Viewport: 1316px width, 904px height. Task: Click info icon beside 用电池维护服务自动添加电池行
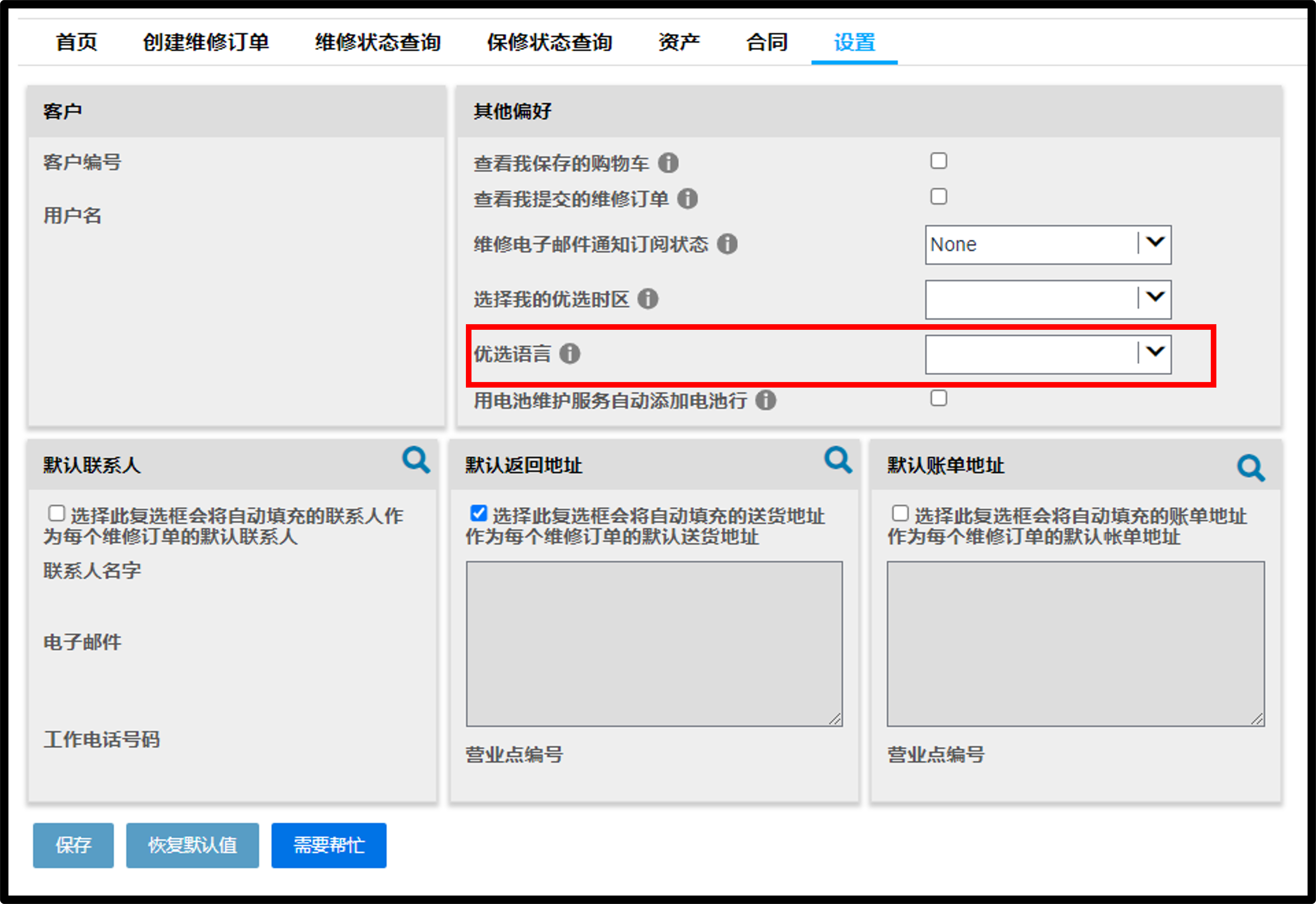pyautogui.click(x=766, y=400)
